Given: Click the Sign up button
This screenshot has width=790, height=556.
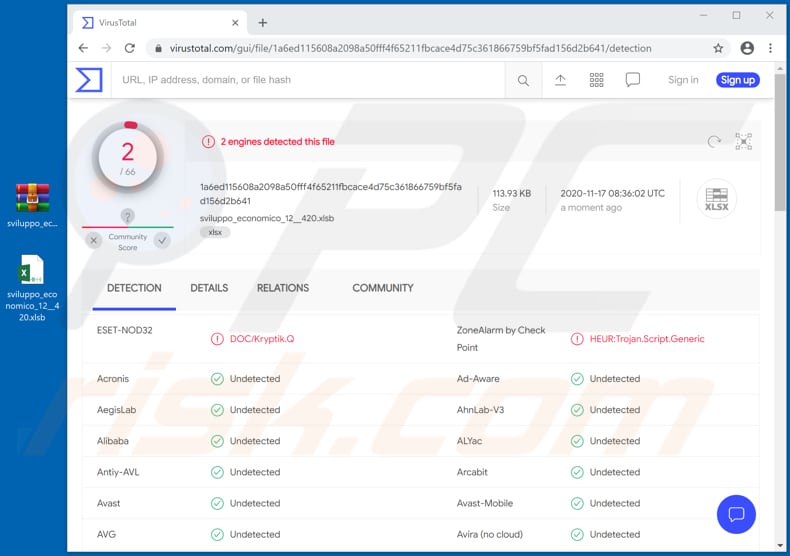Looking at the screenshot, I should point(738,80).
